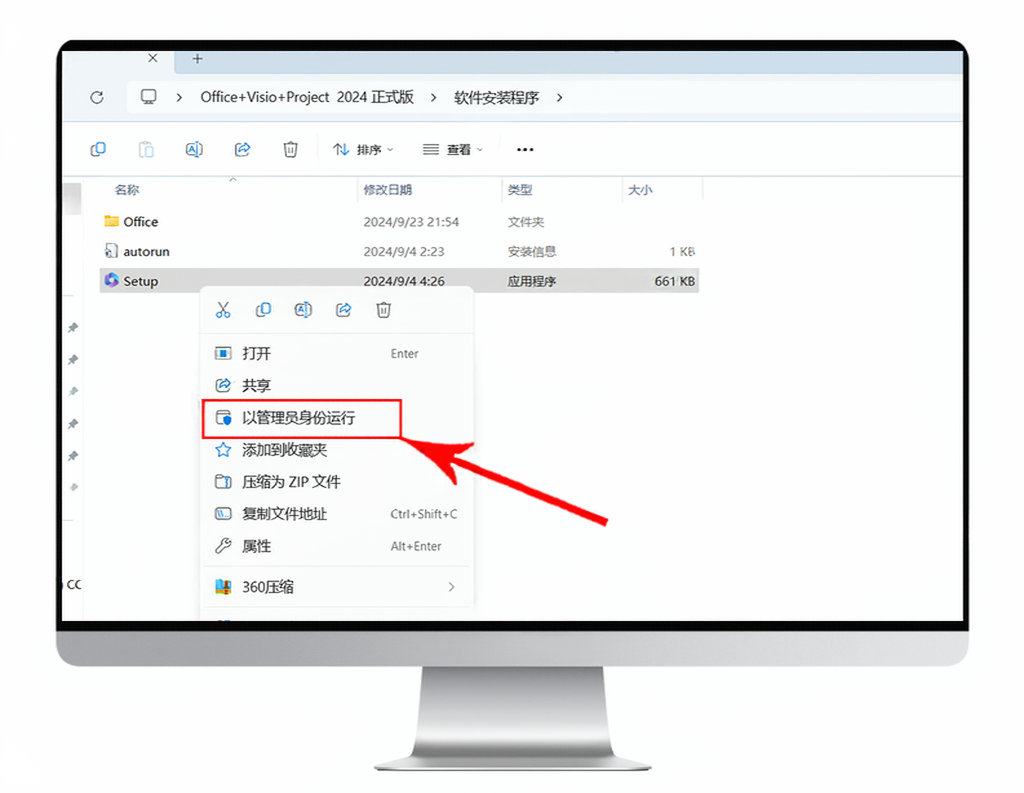The height and width of the screenshot is (793, 1024).
Task: Sort by the 修改日期 column header
Action: click(387, 189)
